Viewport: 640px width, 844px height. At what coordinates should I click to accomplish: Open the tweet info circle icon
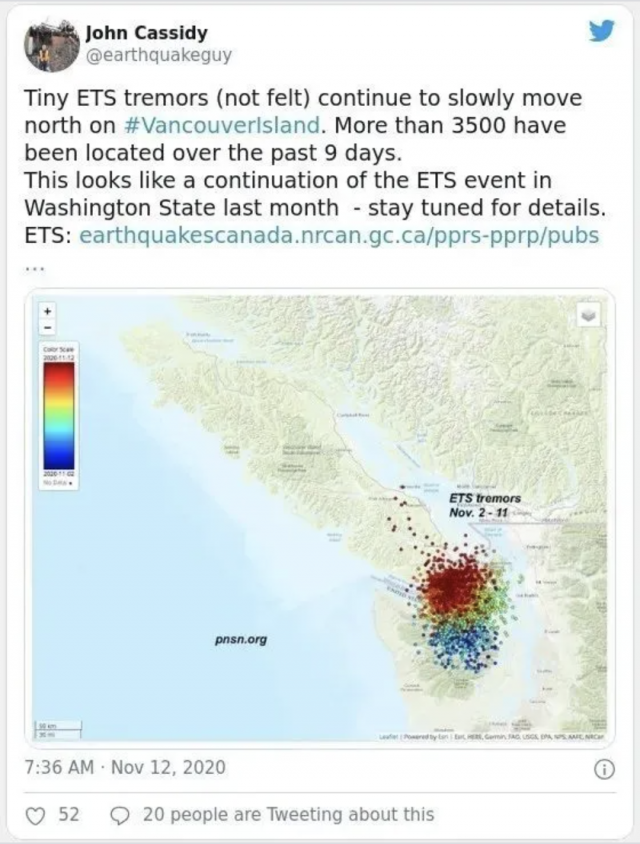coord(604,770)
